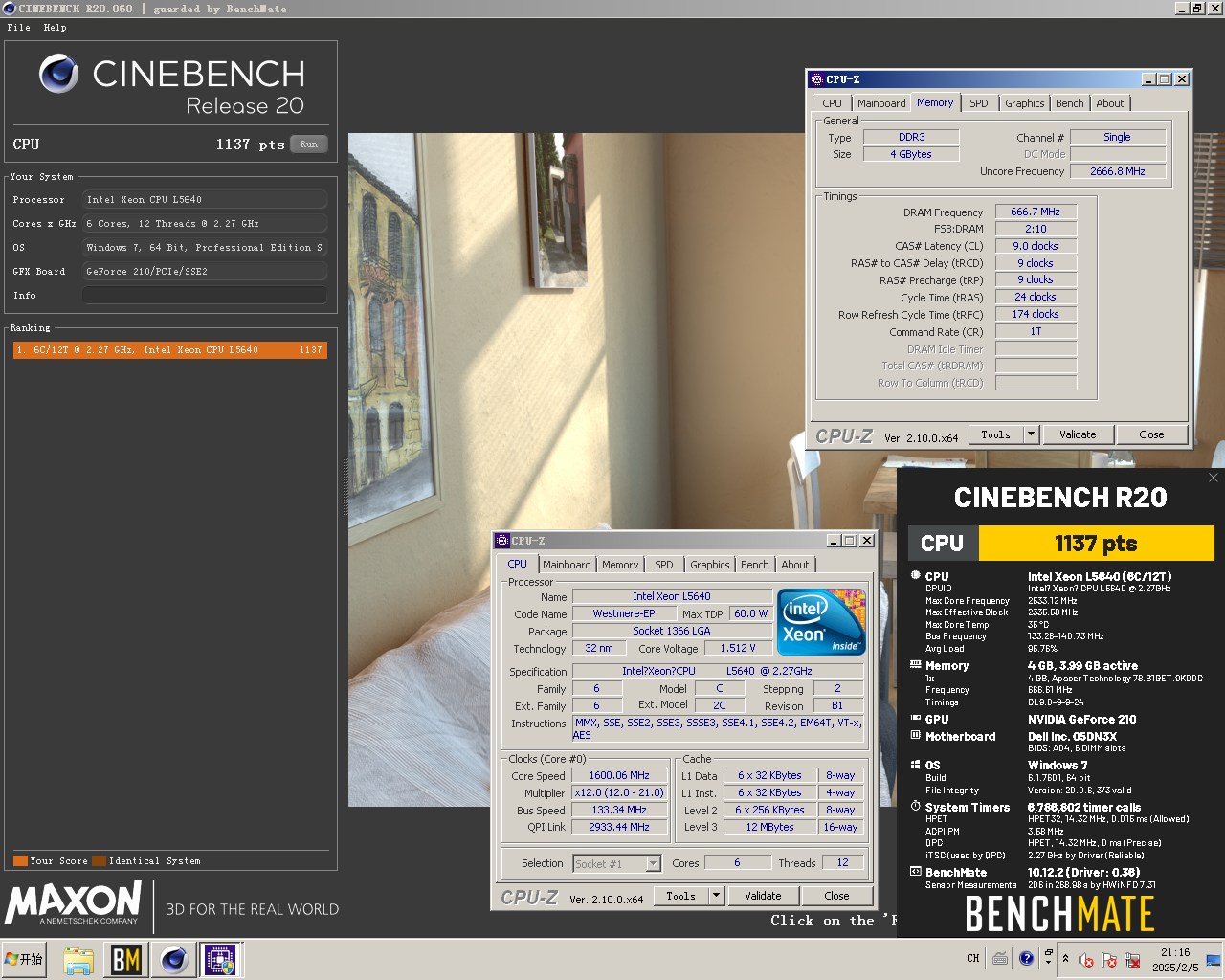The height and width of the screenshot is (980, 1225).
Task: Run the Cinebench CPU test
Action: click(x=308, y=145)
